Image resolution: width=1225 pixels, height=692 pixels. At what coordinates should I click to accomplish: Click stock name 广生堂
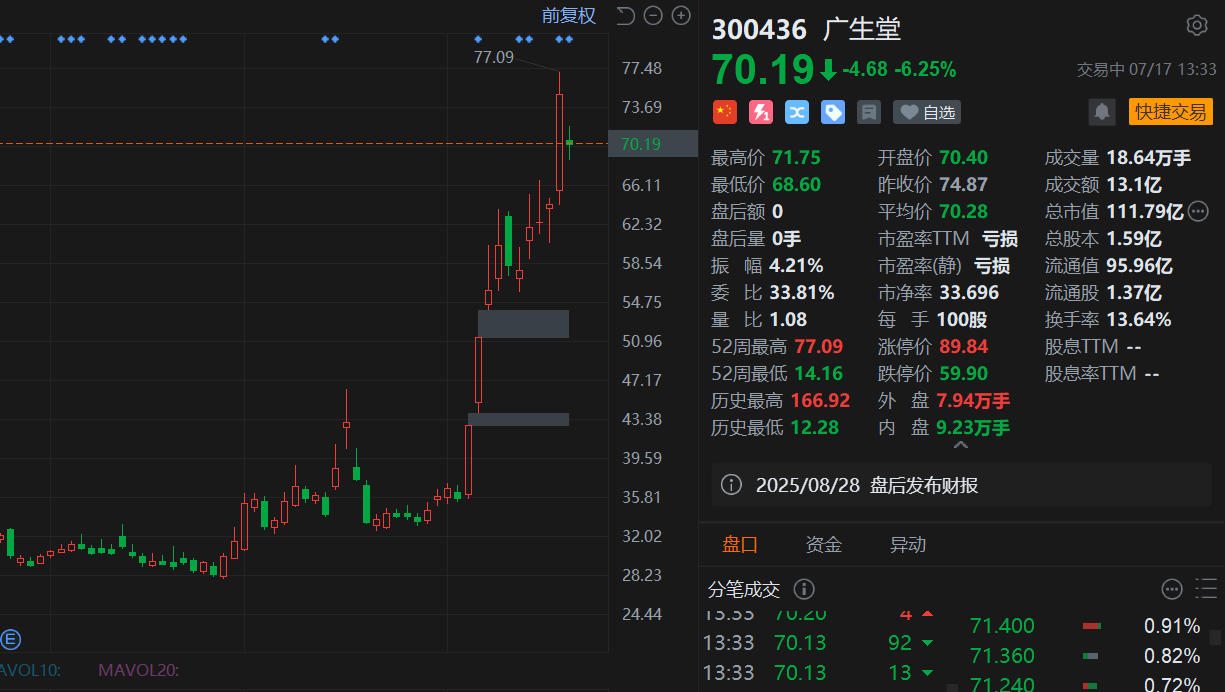pos(862,29)
